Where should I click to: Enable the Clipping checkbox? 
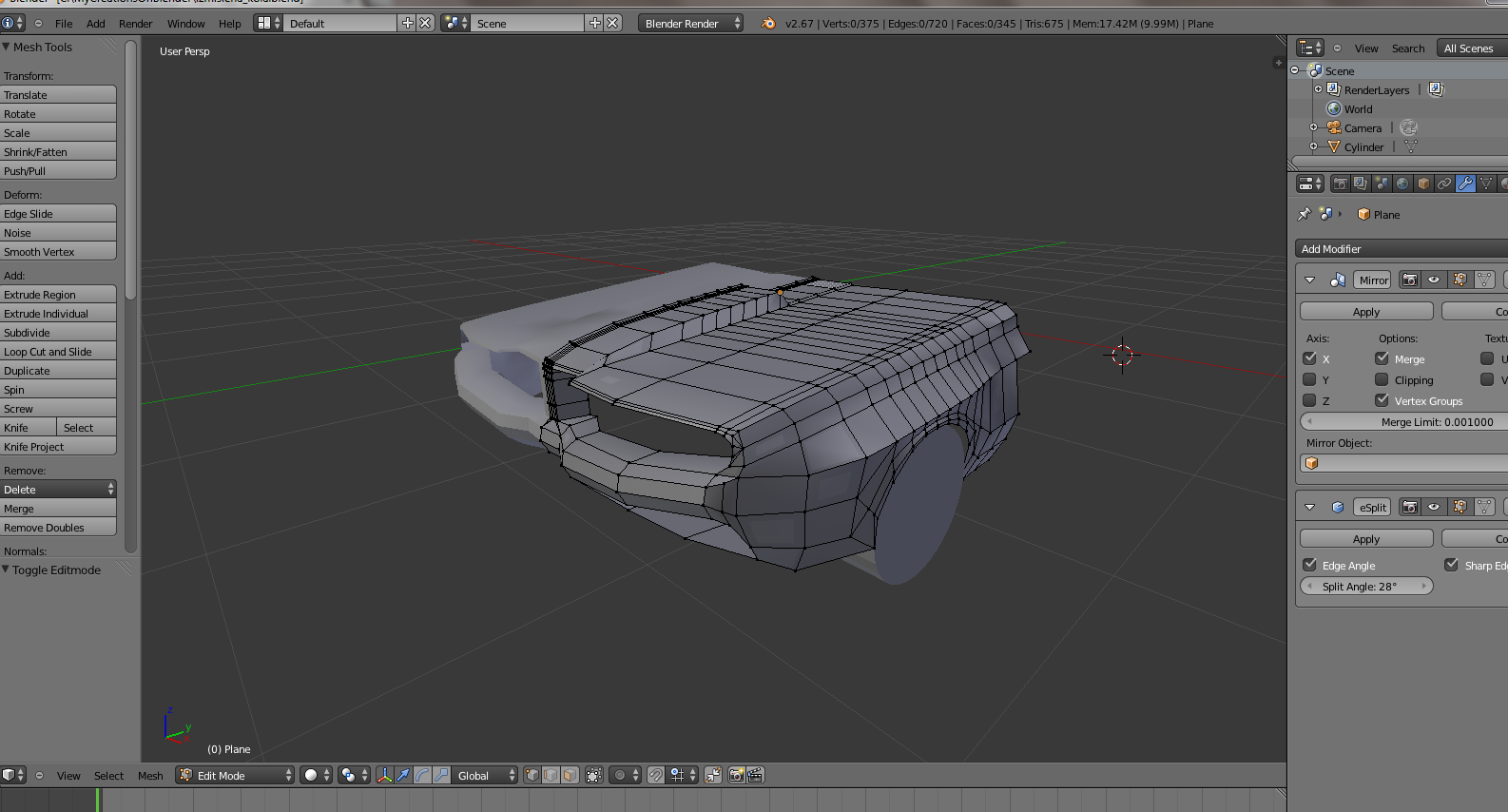(x=1382, y=379)
